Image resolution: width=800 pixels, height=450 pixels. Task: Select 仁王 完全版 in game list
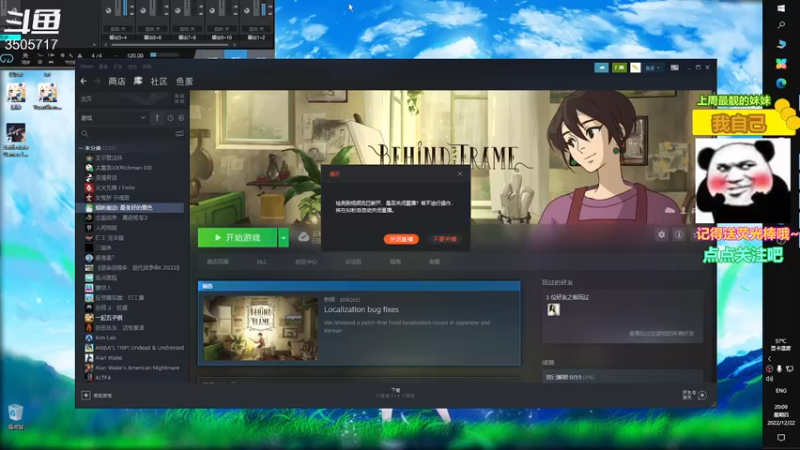[110, 238]
